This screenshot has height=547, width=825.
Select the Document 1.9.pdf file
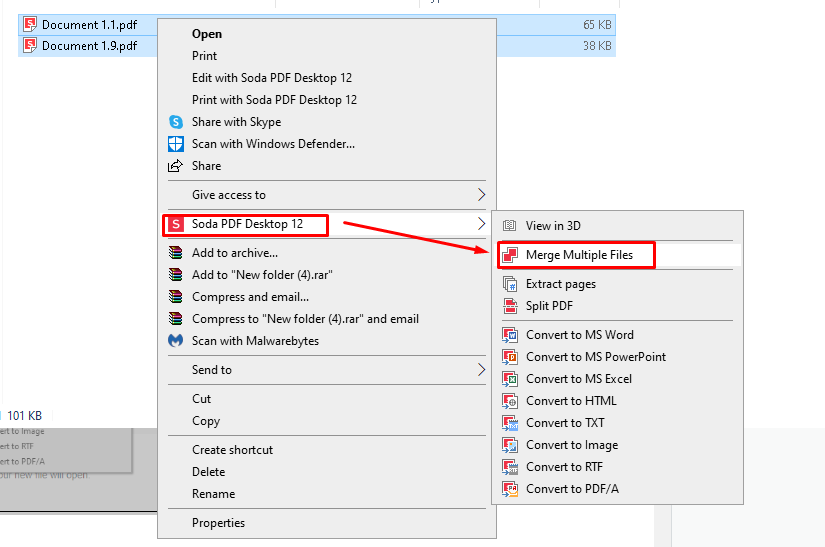(x=88, y=46)
